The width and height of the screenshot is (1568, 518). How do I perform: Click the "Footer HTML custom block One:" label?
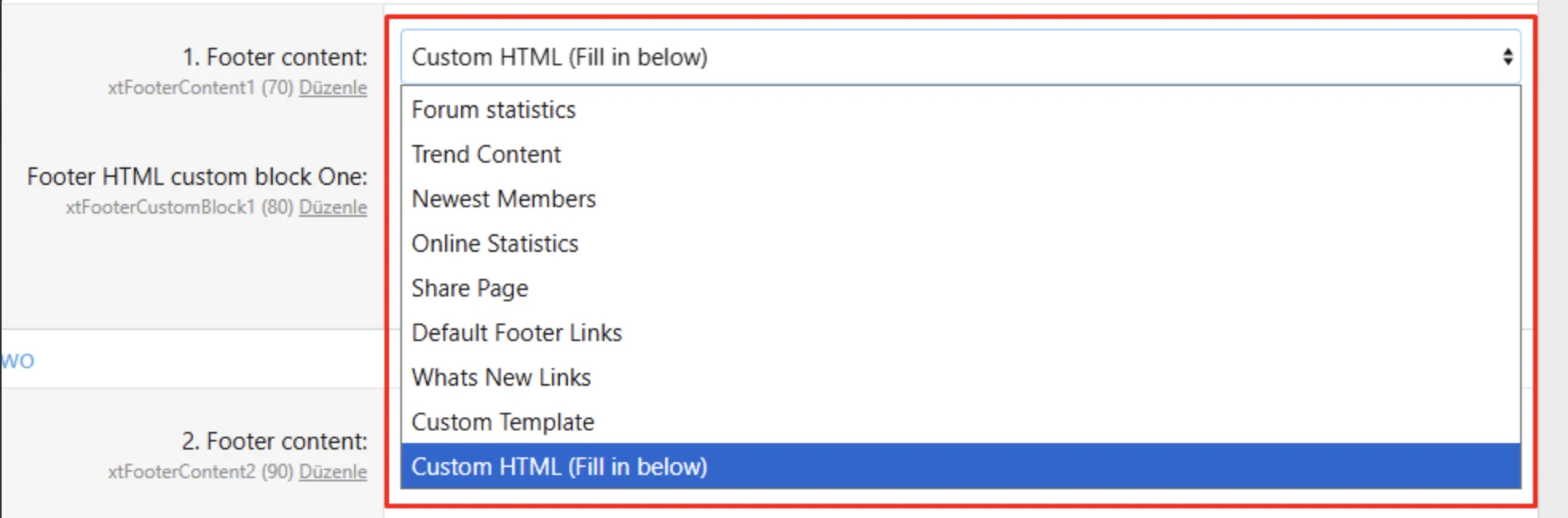click(x=197, y=177)
